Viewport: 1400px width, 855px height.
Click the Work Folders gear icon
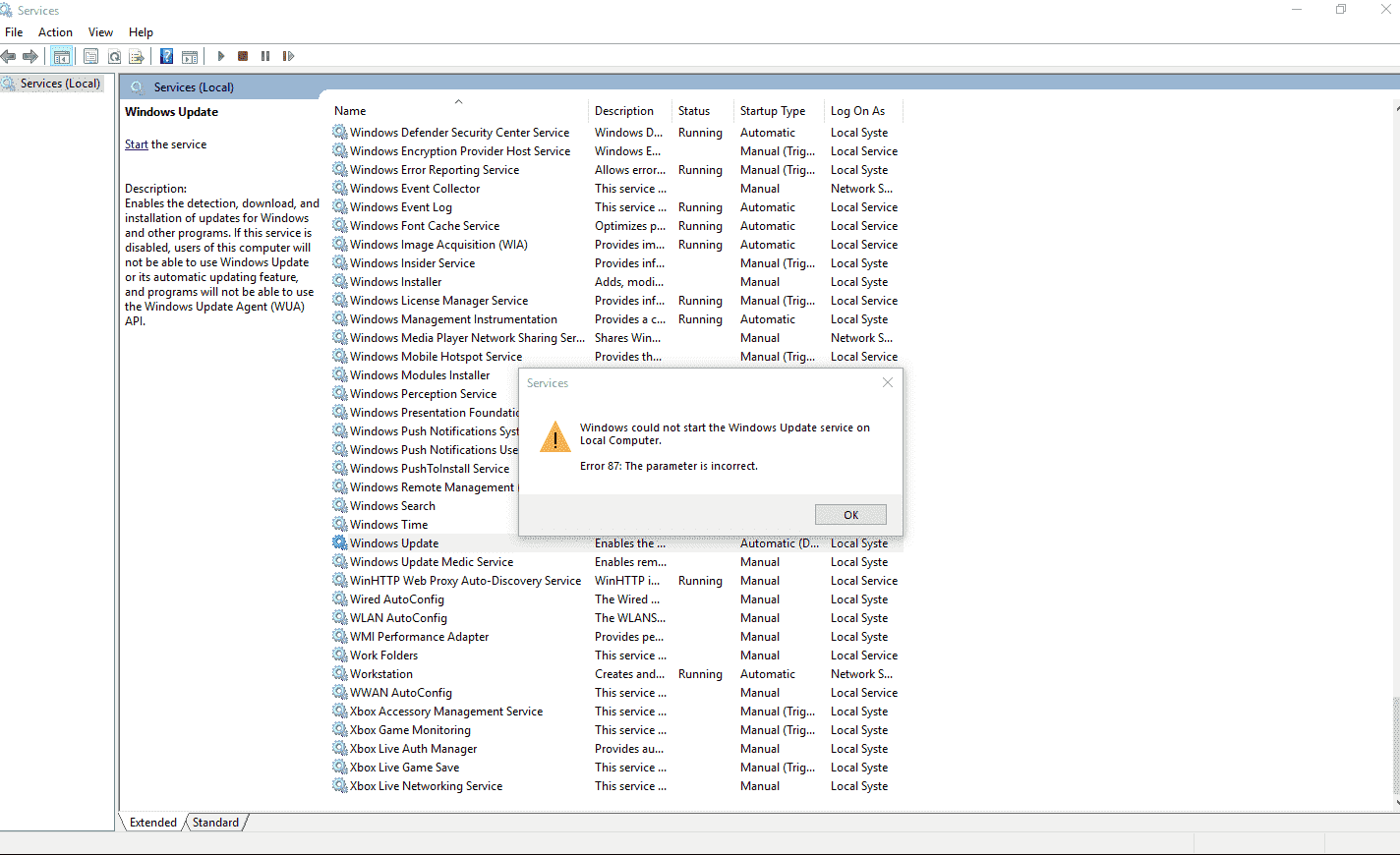pyautogui.click(x=340, y=655)
